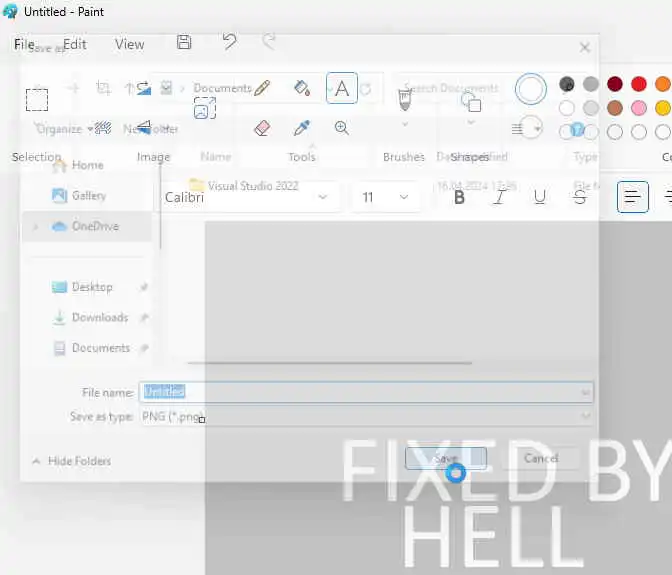Image resolution: width=672 pixels, height=575 pixels.
Task: Open the File menu
Action: point(24,44)
